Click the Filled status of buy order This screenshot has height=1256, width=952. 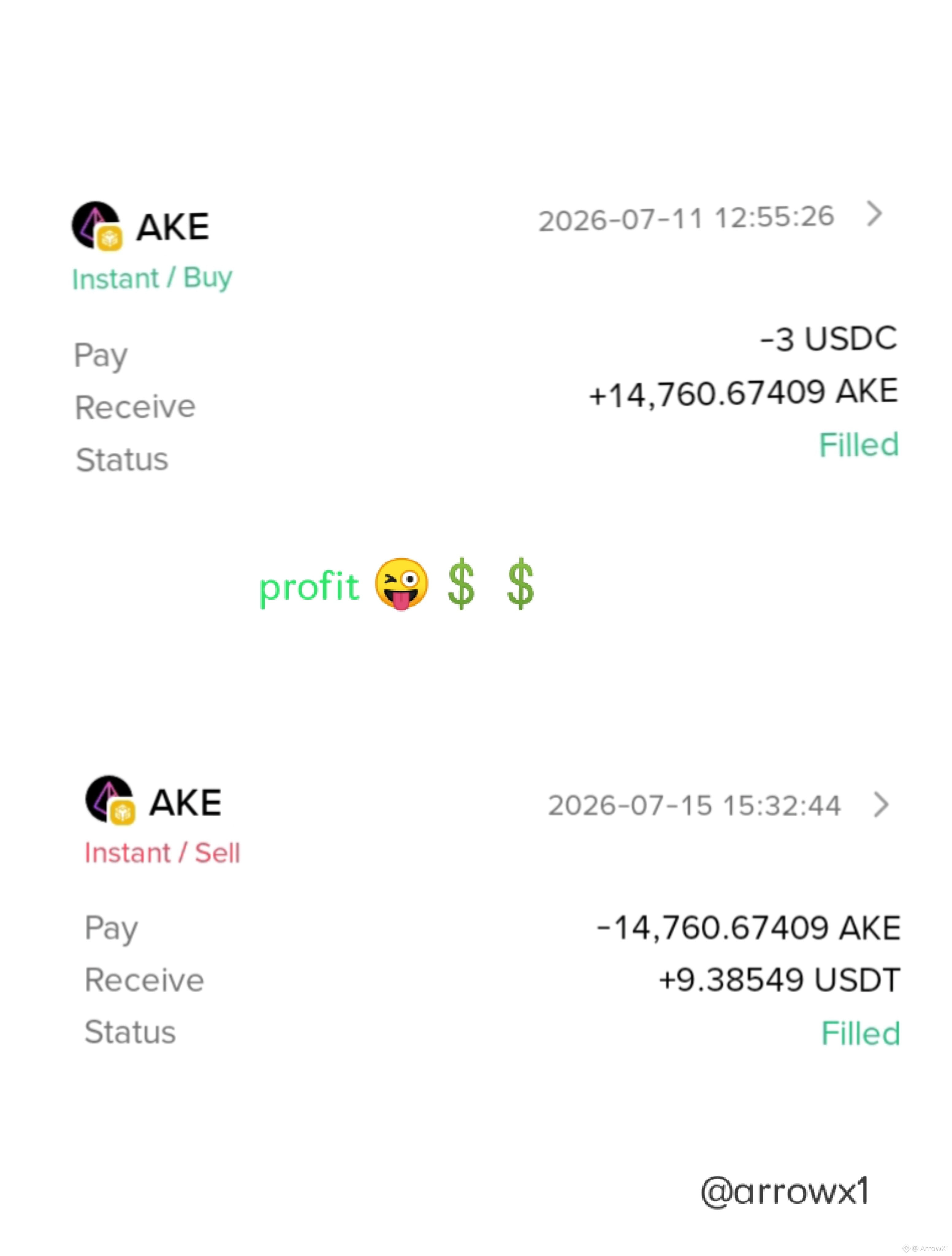pos(859,444)
